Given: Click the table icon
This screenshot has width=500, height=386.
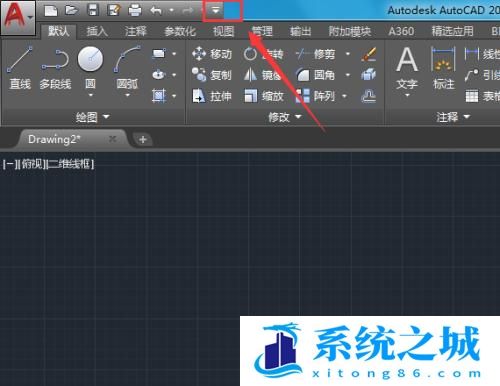Looking at the screenshot, I should click(x=471, y=96).
